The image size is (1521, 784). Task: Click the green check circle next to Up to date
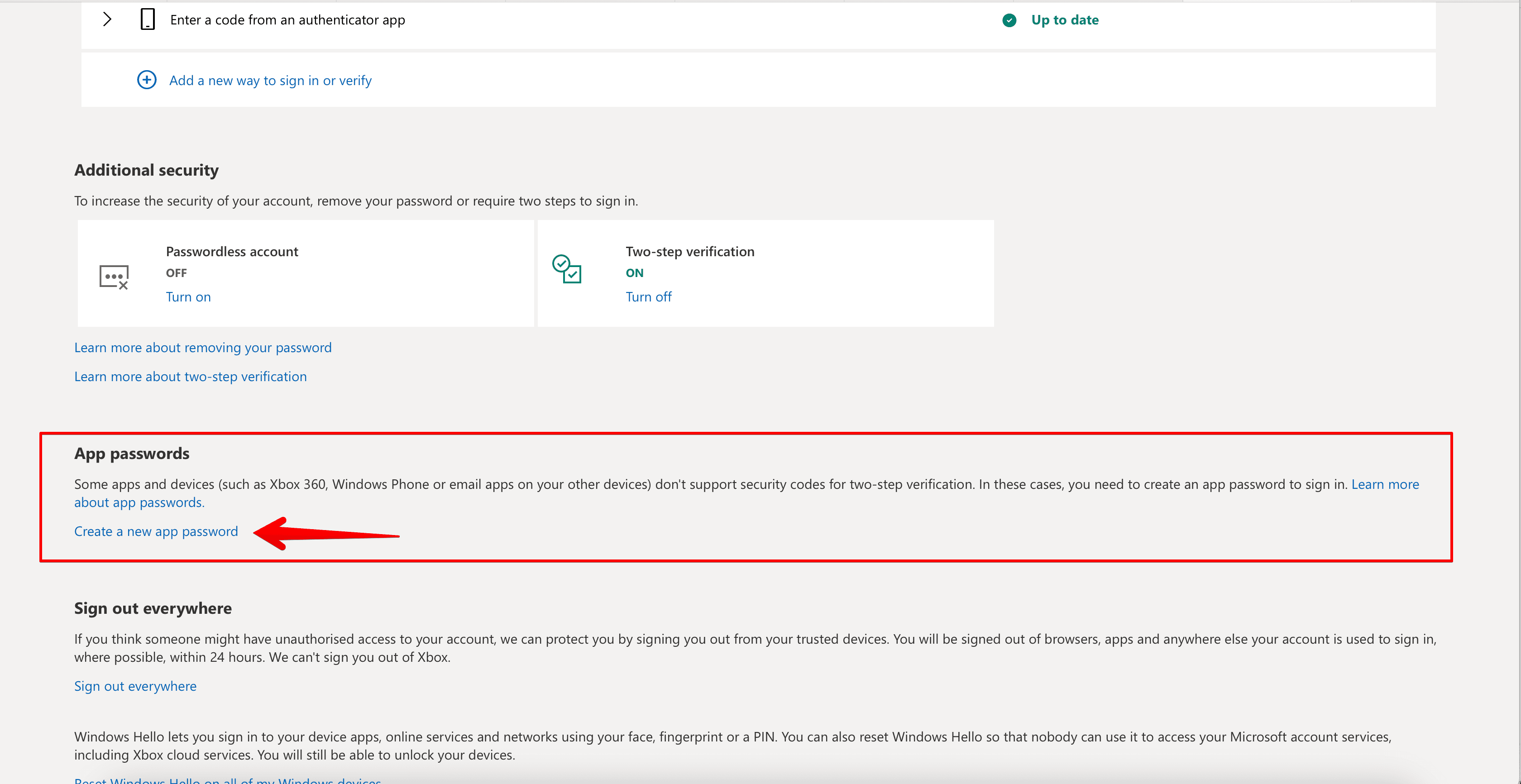click(1009, 20)
